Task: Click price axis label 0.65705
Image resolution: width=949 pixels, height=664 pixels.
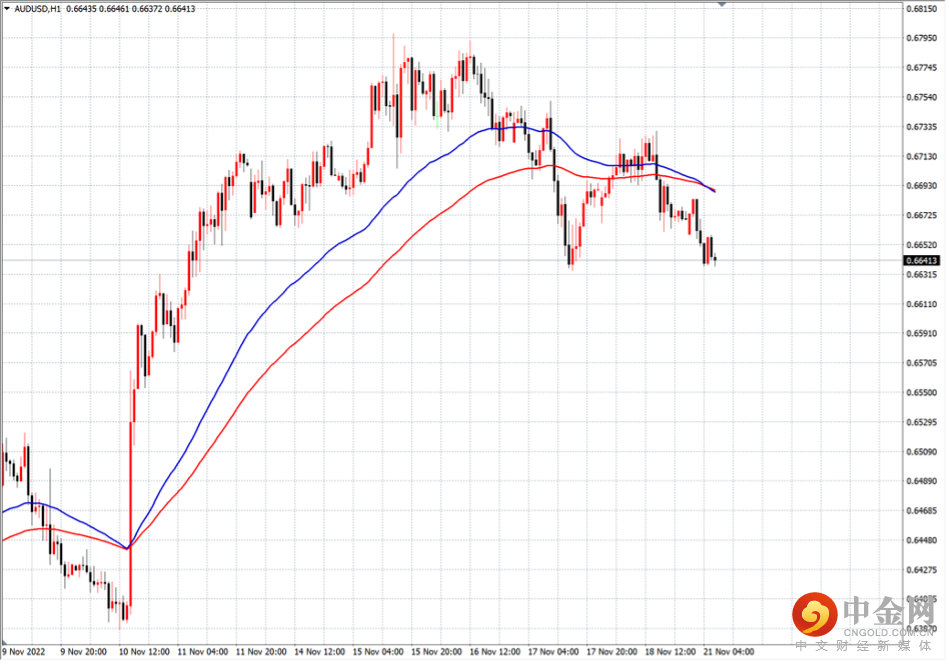Action: pos(921,363)
